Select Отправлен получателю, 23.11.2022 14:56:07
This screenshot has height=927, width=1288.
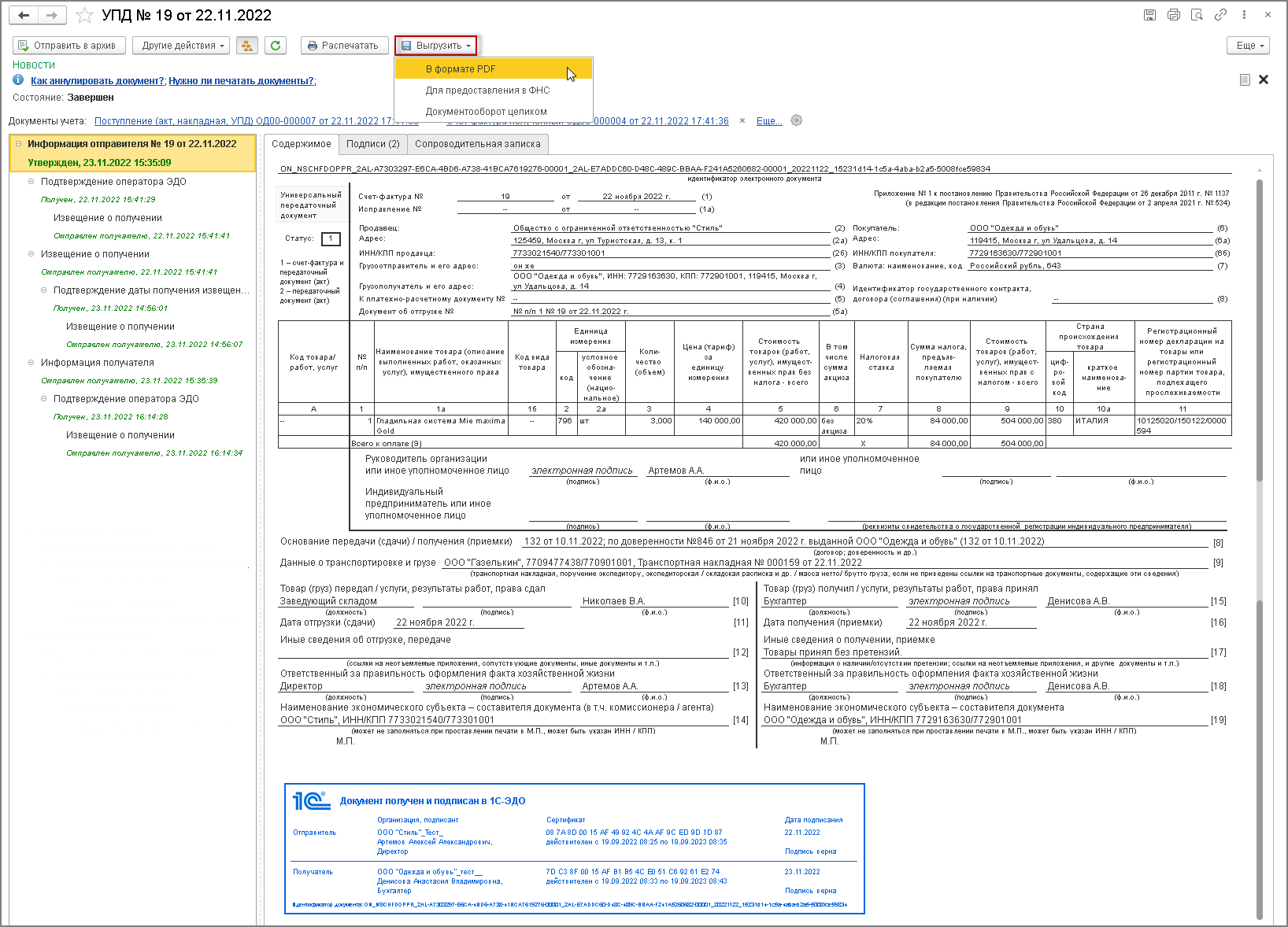(154, 345)
